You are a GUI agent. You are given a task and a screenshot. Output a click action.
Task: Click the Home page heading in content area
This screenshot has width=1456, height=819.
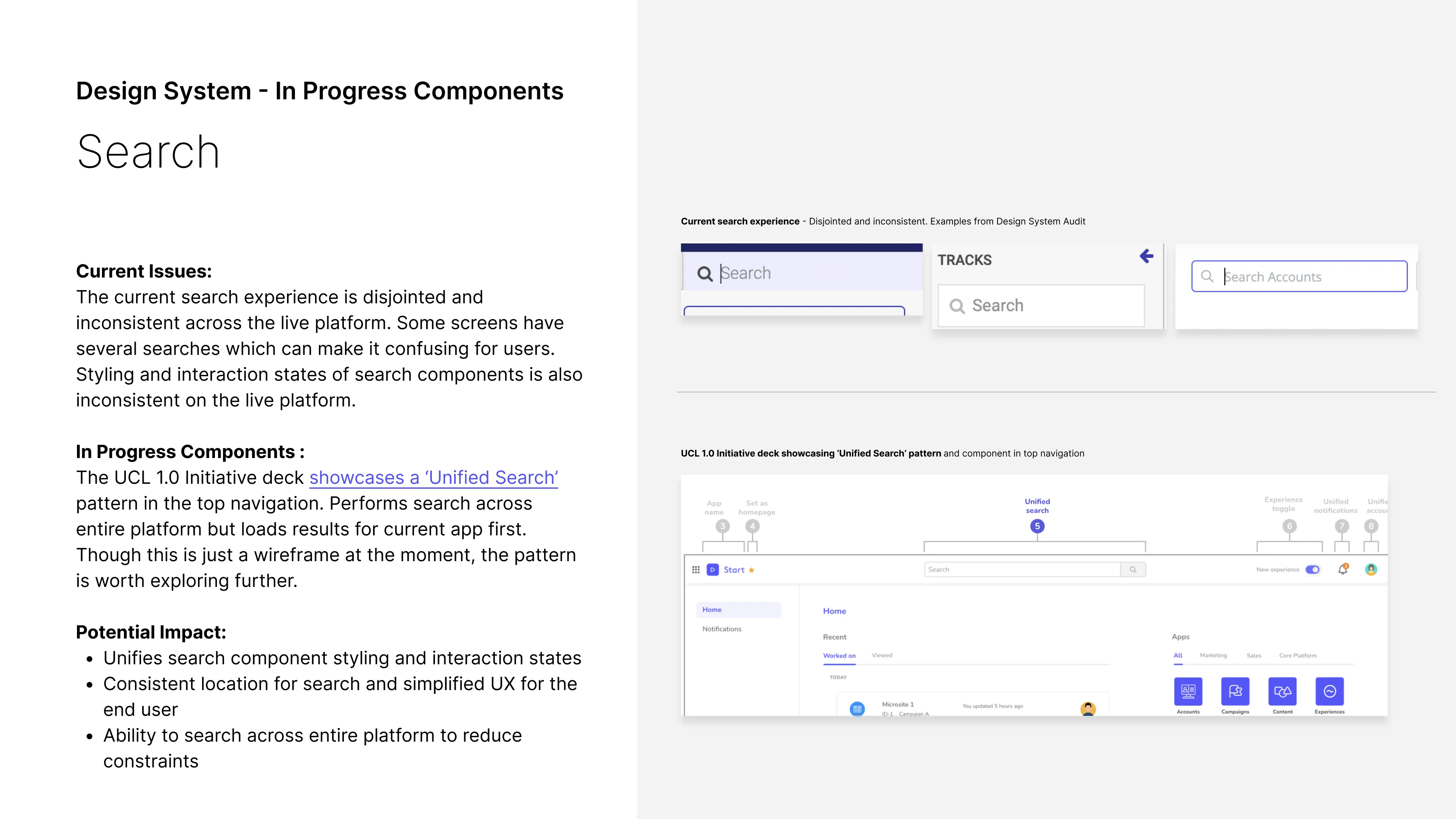tap(834, 611)
